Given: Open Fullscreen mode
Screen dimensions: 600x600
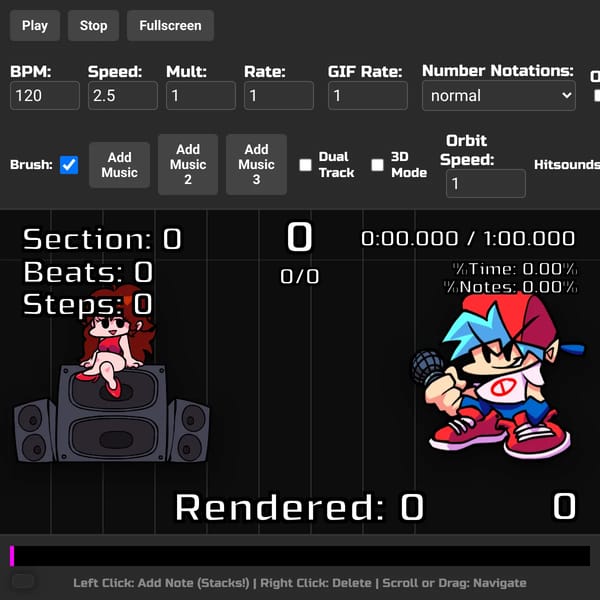Looking at the screenshot, I should 170,26.
